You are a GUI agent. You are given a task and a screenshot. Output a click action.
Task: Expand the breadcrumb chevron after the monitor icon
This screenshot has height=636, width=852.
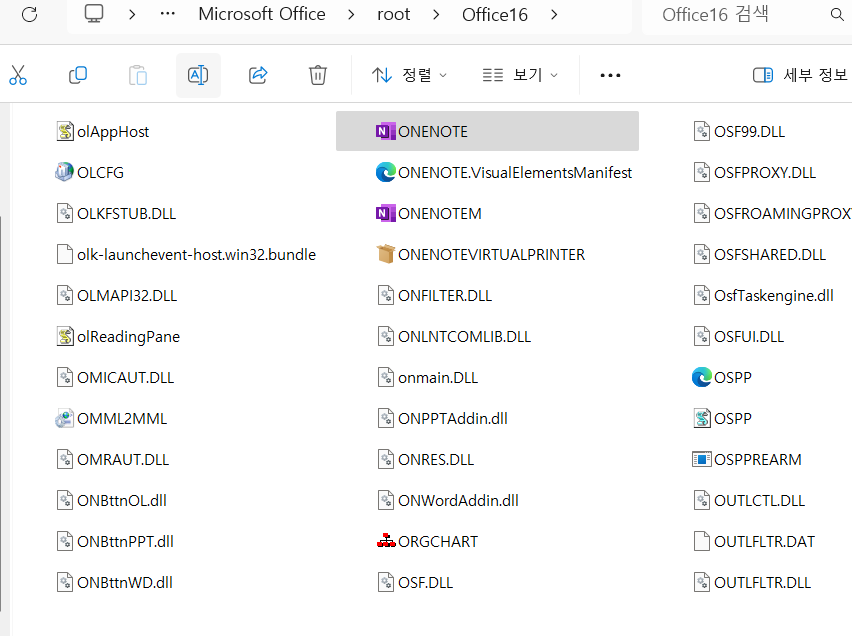click(131, 15)
